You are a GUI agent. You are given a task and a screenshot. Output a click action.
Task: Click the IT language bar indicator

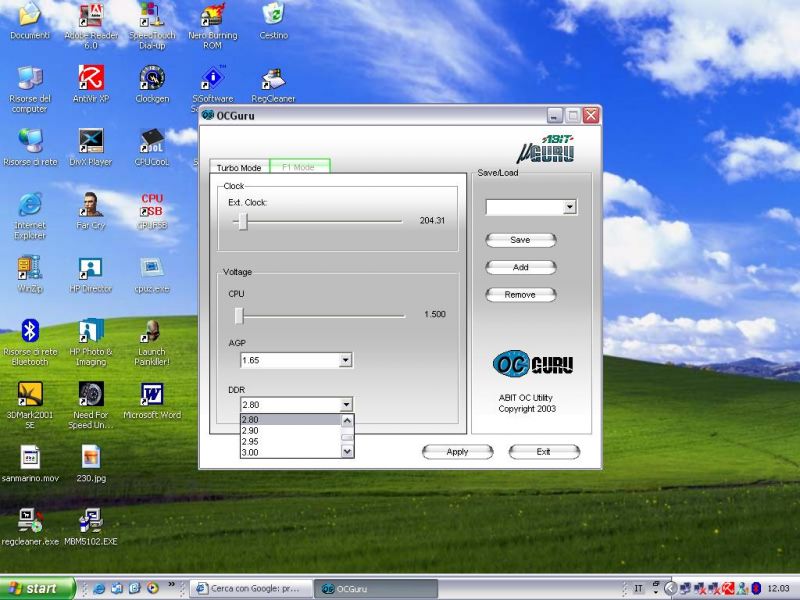(638, 588)
